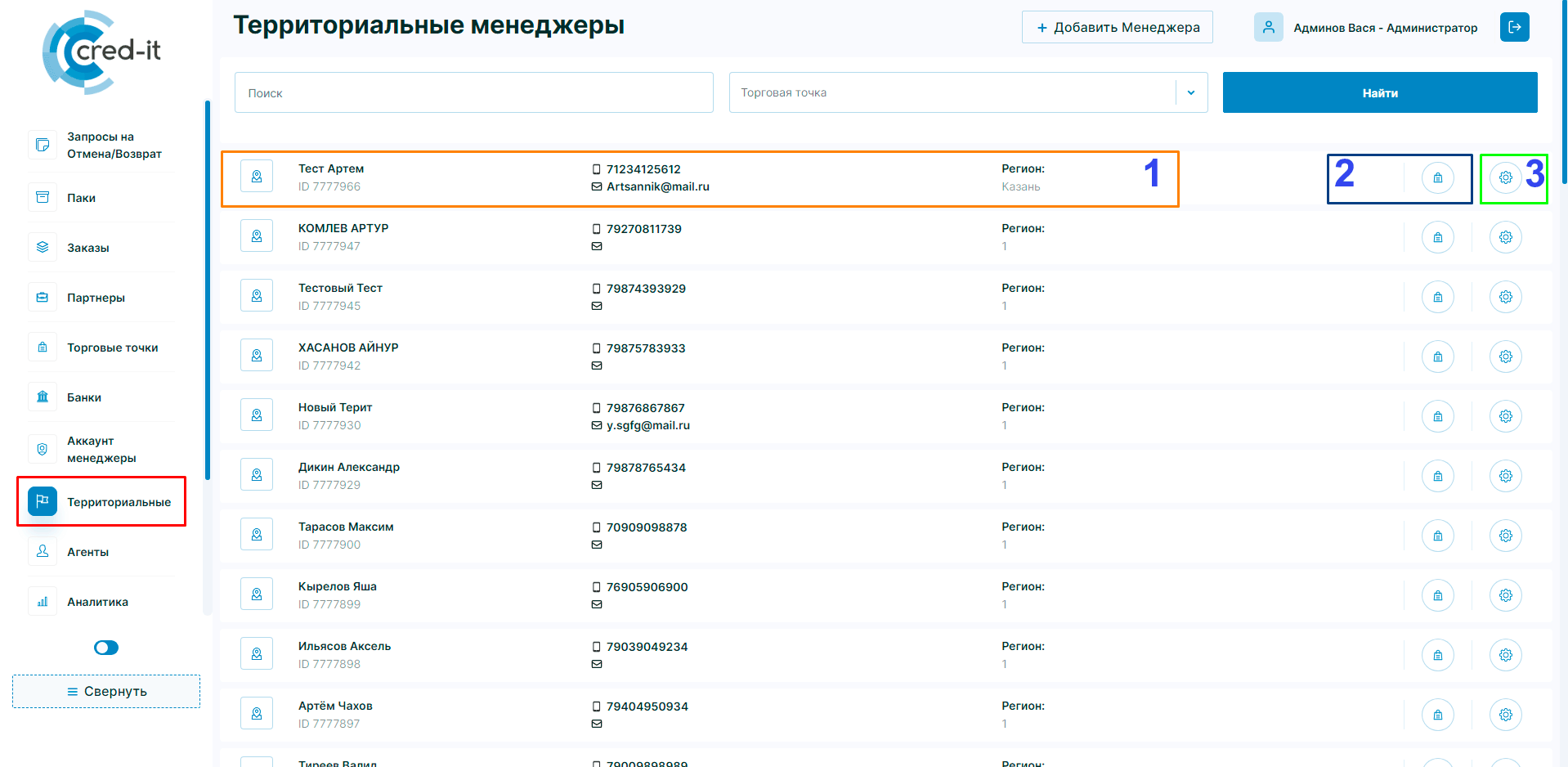Image resolution: width=1568 pixels, height=767 pixels.
Task: Open the Агенты menu section
Action: 87,552
